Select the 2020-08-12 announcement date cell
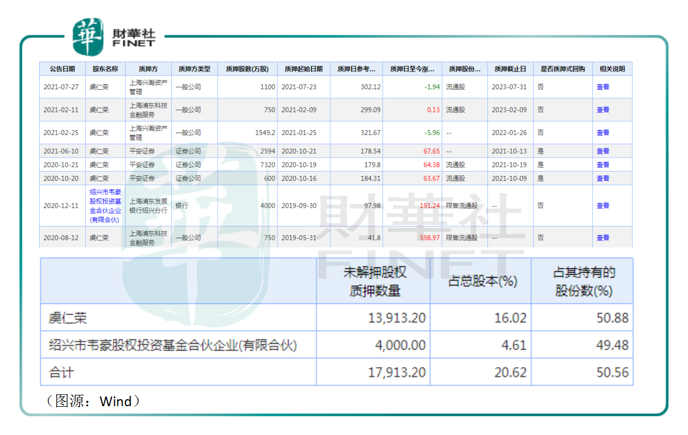 click(61, 237)
